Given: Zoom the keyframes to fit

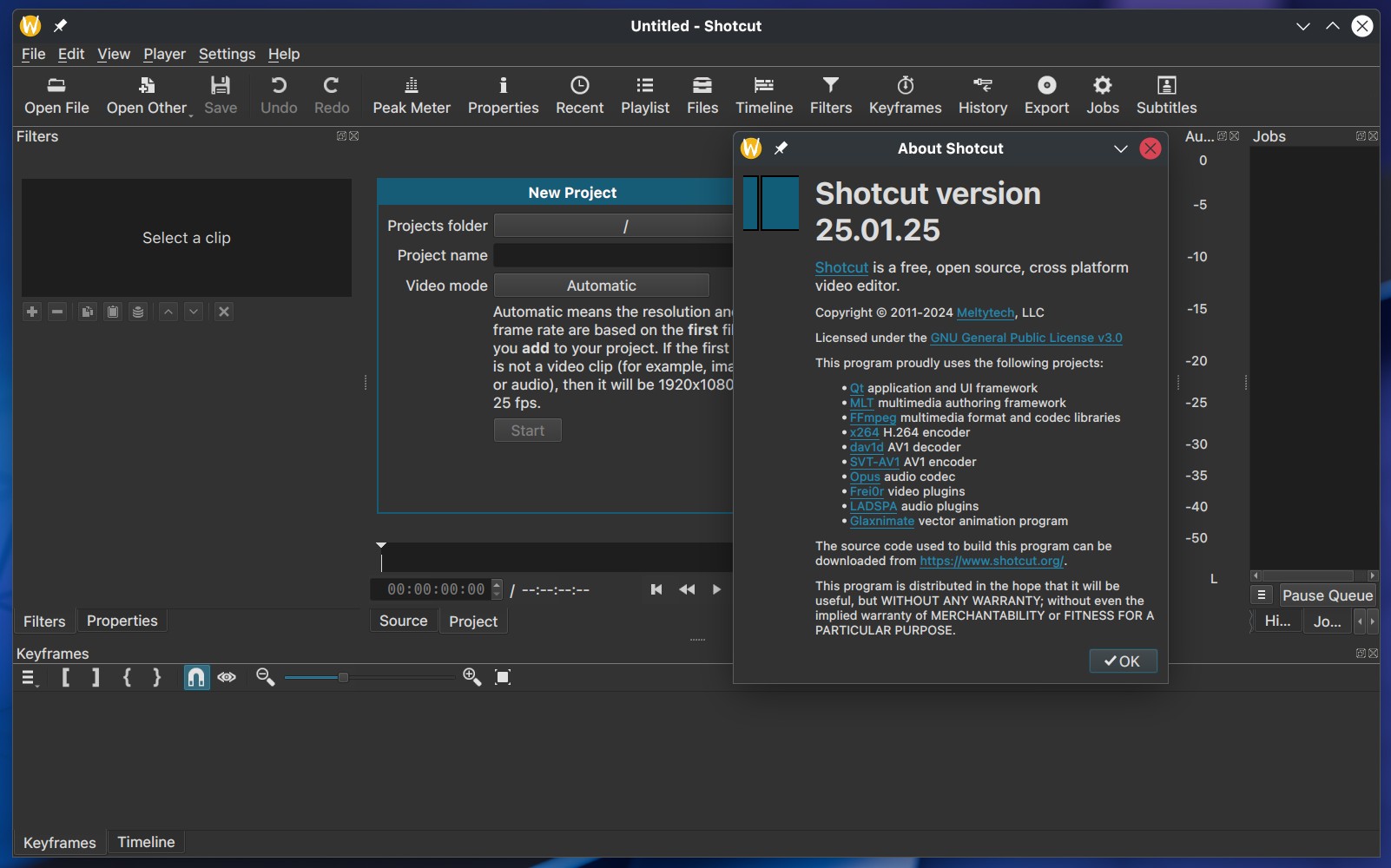Looking at the screenshot, I should tap(503, 678).
